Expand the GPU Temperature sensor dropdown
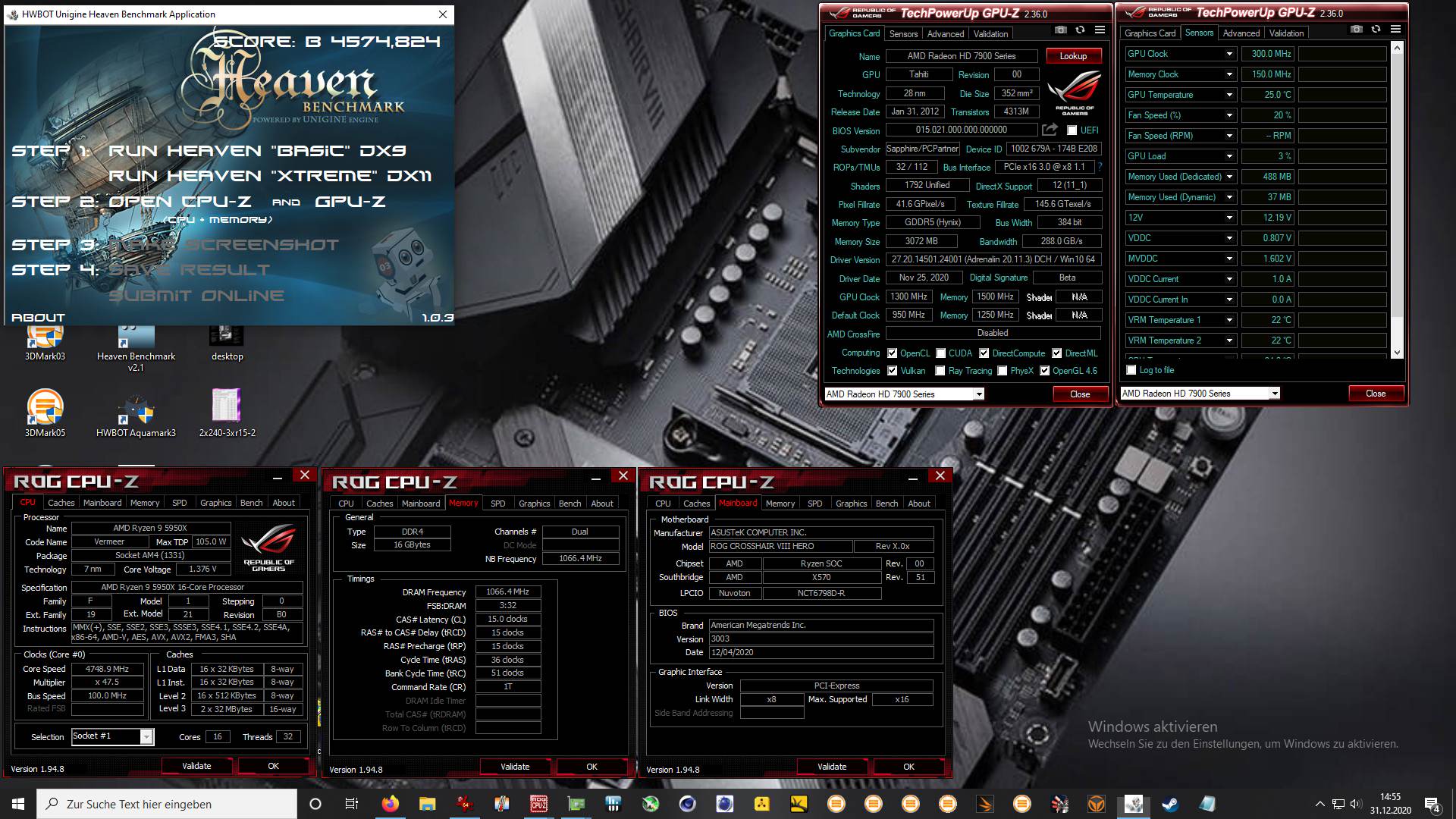Viewport: 1456px width, 819px height. tap(1229, 95)
